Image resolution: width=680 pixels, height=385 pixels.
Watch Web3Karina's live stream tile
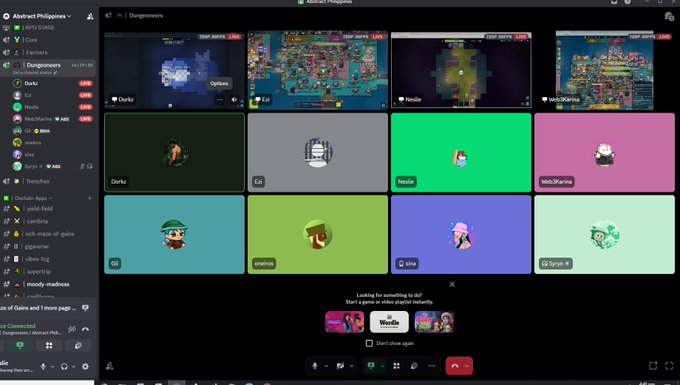coord(605,70)
